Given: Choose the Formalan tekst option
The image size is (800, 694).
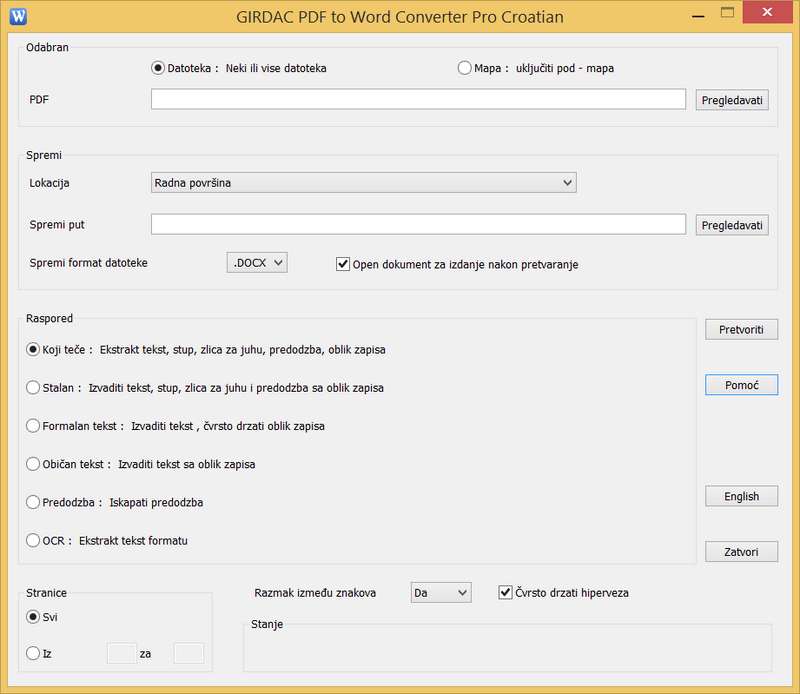Looking at the screenshot, I should (33, 425).
